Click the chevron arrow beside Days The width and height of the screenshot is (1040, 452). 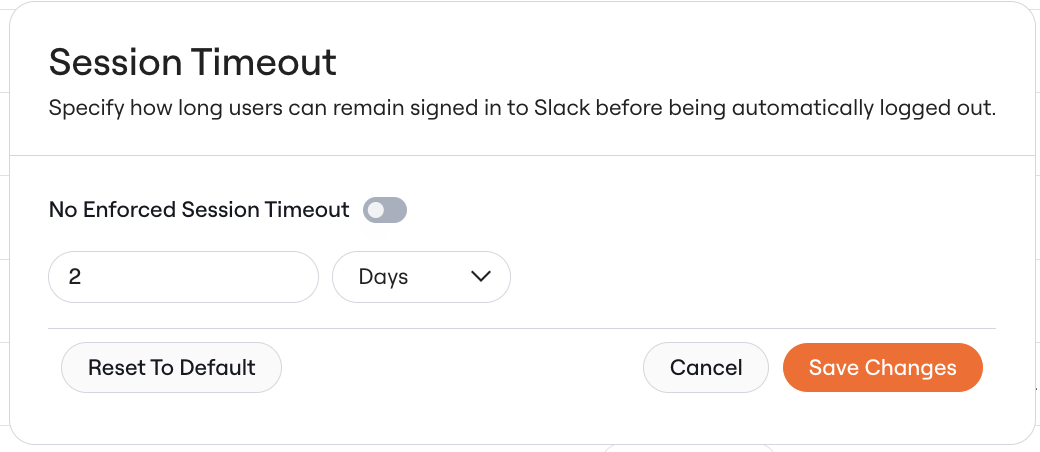click(x=480, y=276)
